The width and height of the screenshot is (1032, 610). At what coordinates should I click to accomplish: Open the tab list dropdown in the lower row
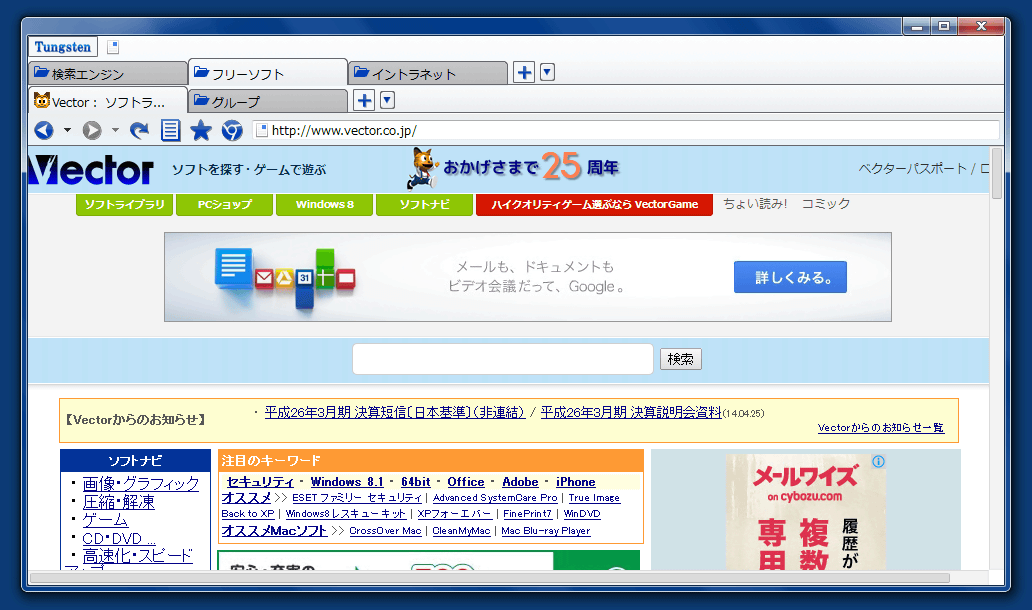pos(387,101)
